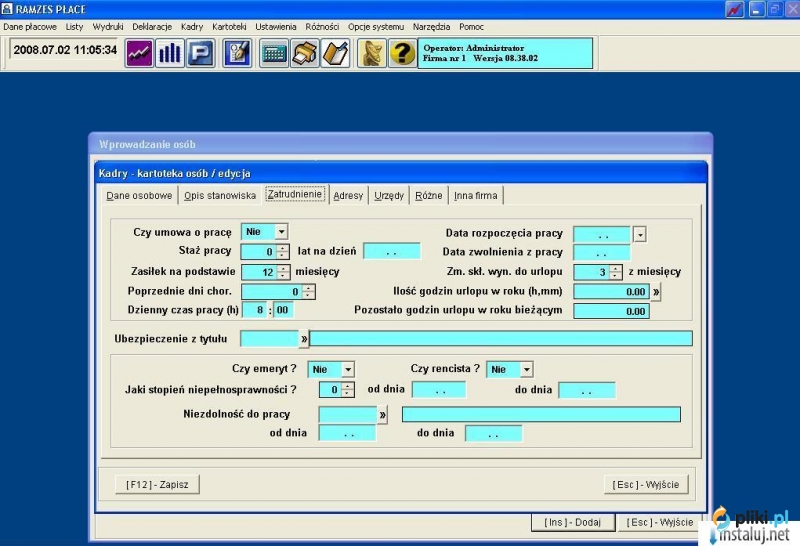Click the [Ins] - Dodaj button
The height and width of the screenshot is (546, 800).
(x=572, y=522)
